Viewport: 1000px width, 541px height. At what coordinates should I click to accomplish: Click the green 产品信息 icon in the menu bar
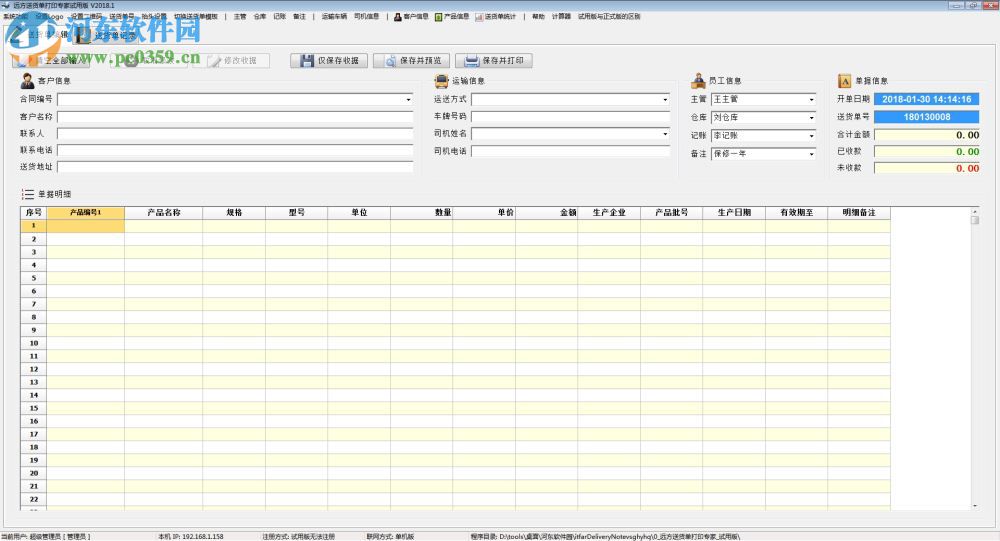438,17
